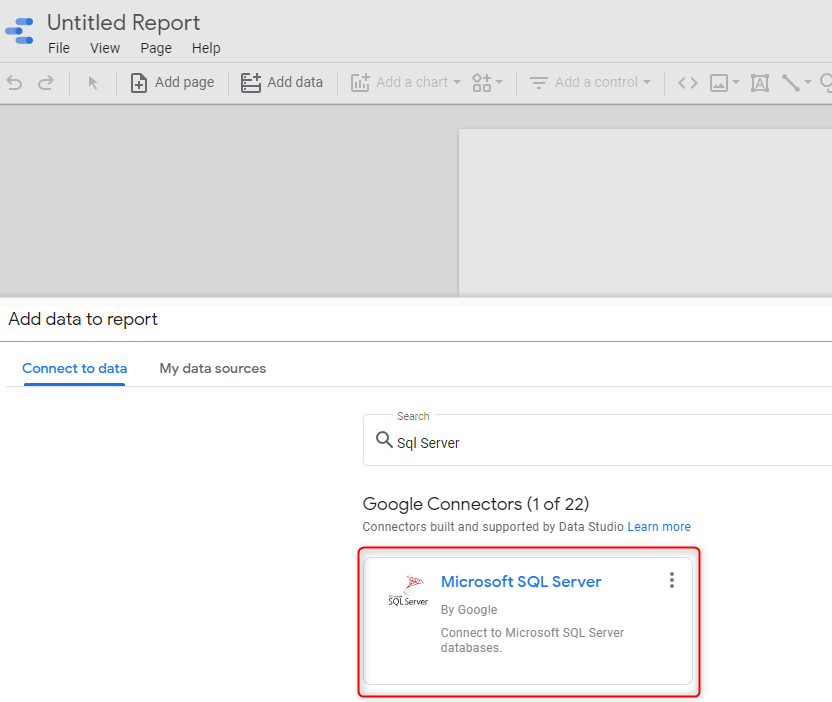Click the redo arrow icon
This screenshot has width=832, height=702.
[46, 83]
